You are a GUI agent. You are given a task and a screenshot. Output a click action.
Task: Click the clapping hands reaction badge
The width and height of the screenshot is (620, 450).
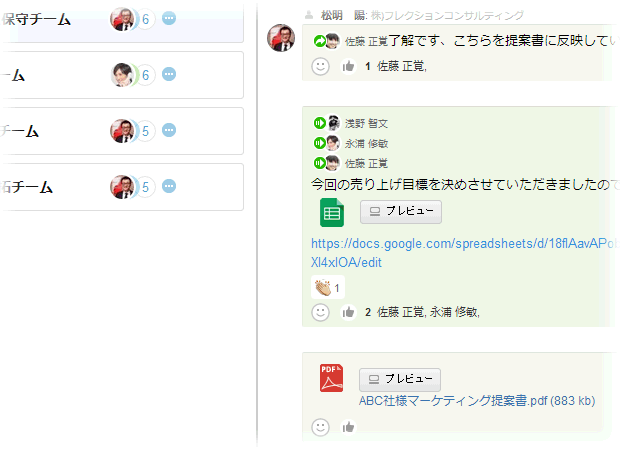[x=328, y=287]
